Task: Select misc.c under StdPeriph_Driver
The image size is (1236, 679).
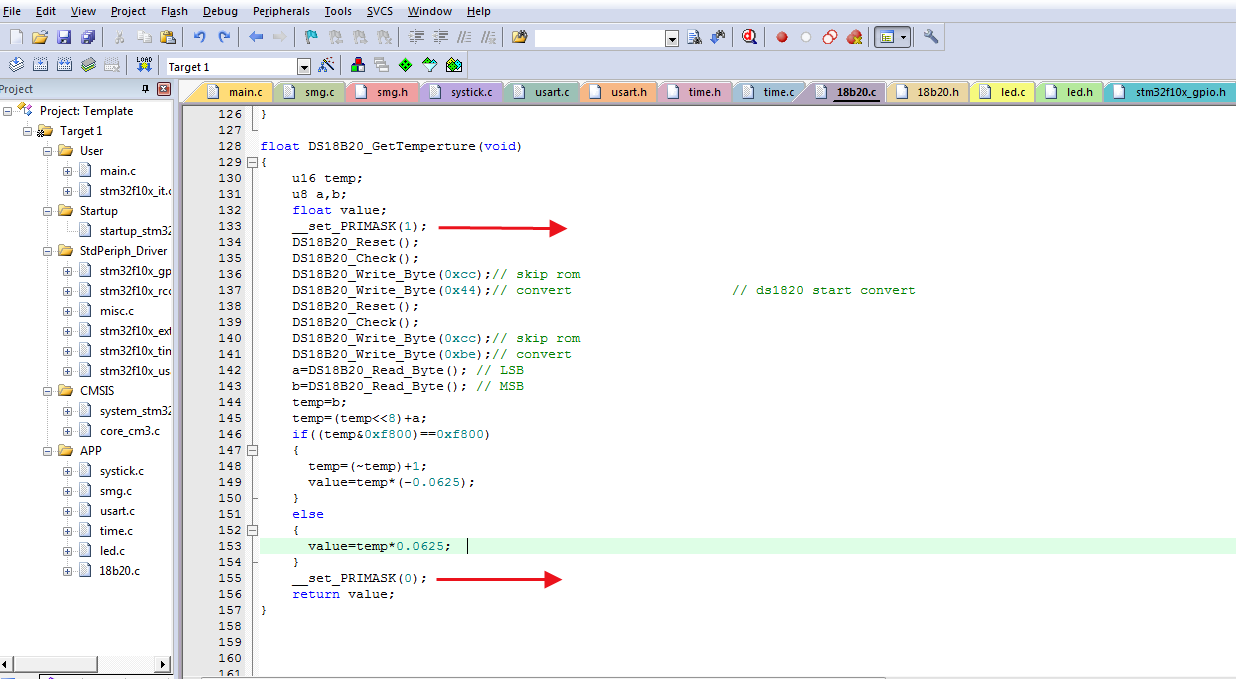Action: 117,311
